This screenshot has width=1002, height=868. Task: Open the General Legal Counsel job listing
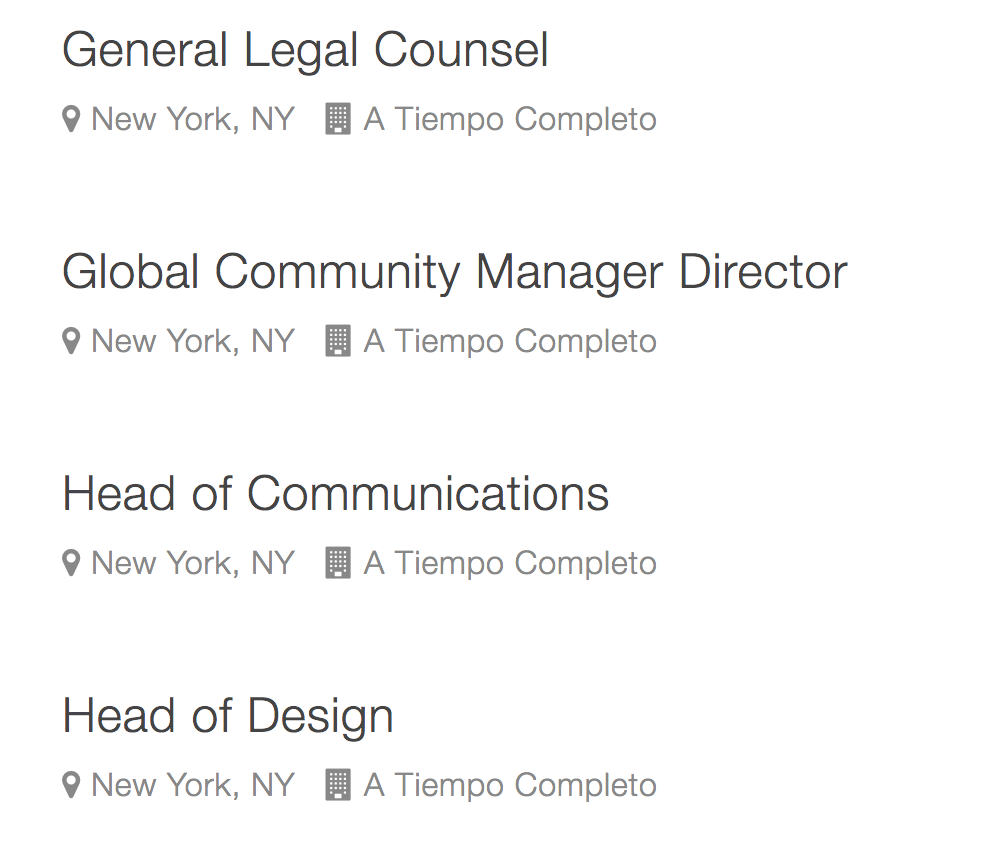pos(305,50)
